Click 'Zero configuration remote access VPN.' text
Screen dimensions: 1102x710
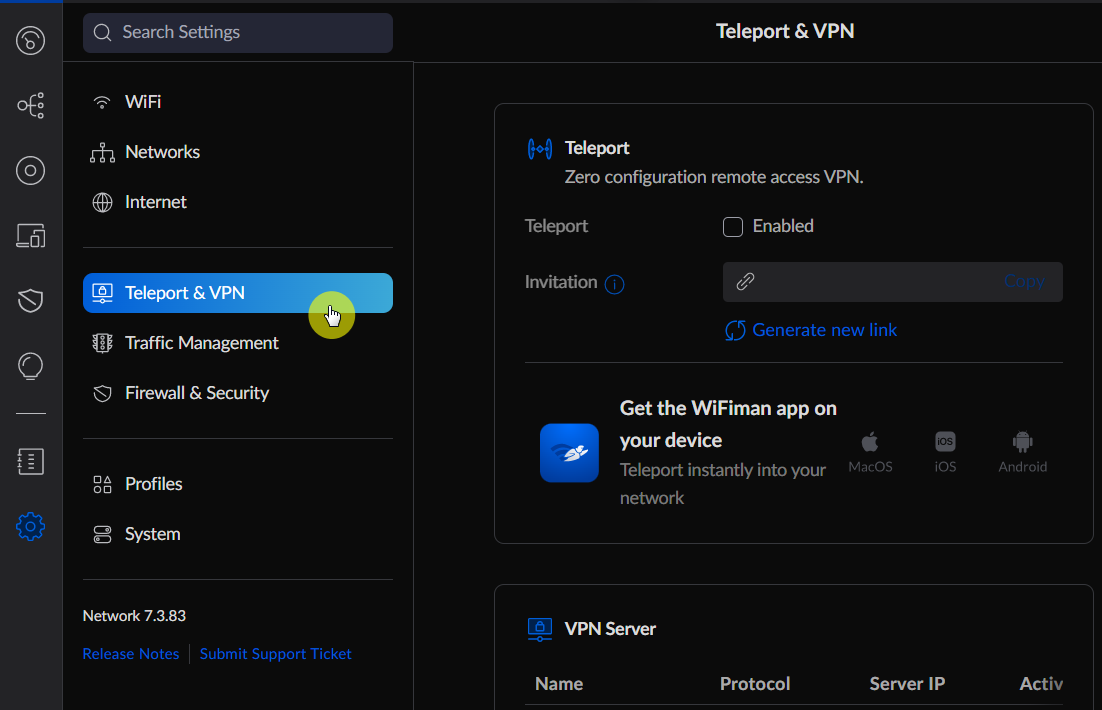[714, 177]
